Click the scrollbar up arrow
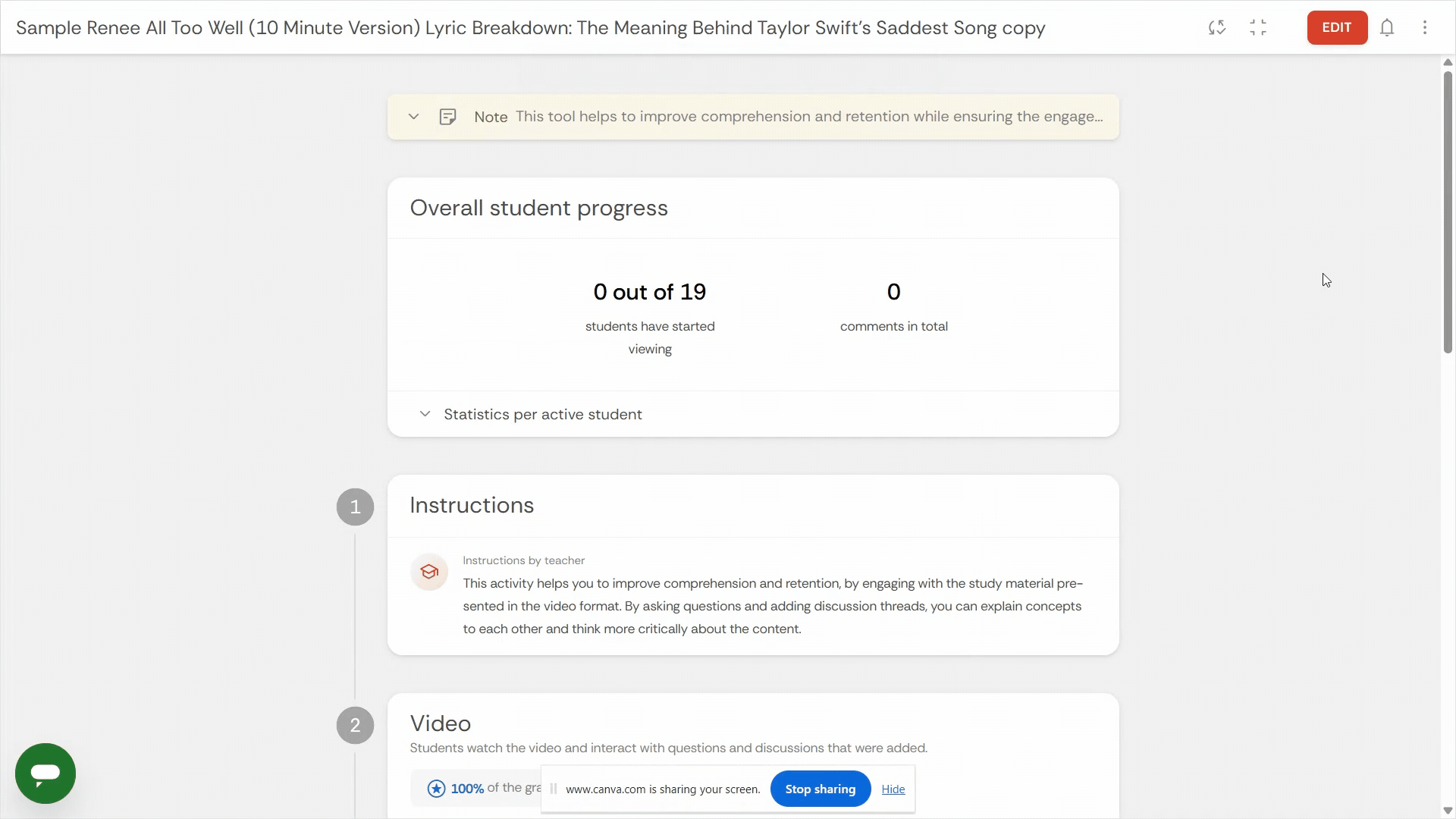 [x=1448, y=62]
